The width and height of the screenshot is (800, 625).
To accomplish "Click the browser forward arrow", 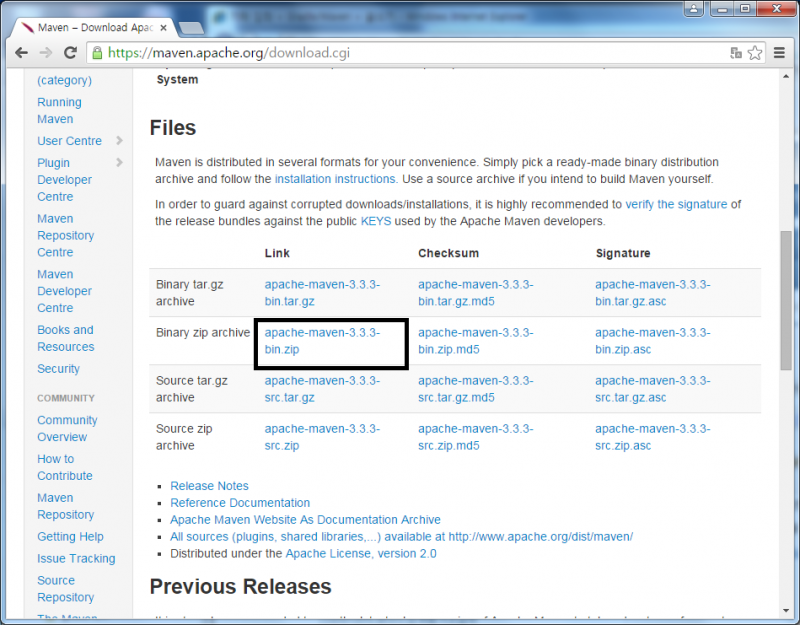I will (46, 53).
